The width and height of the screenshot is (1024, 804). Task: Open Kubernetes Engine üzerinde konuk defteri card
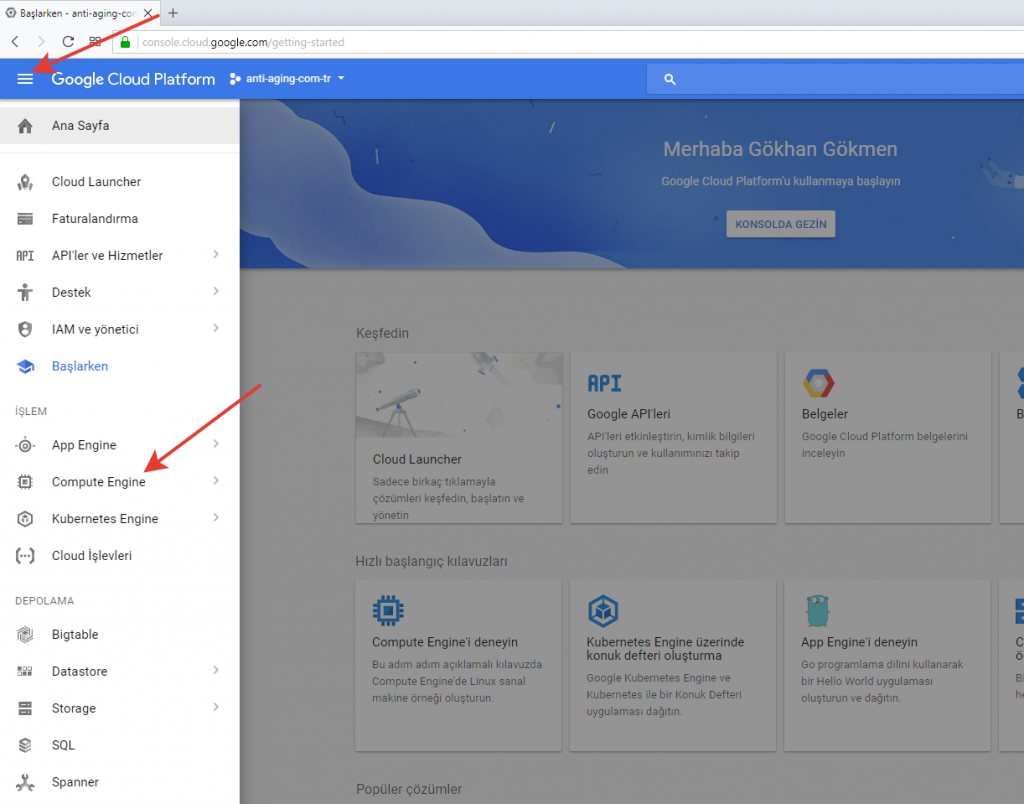pos(673,666)
